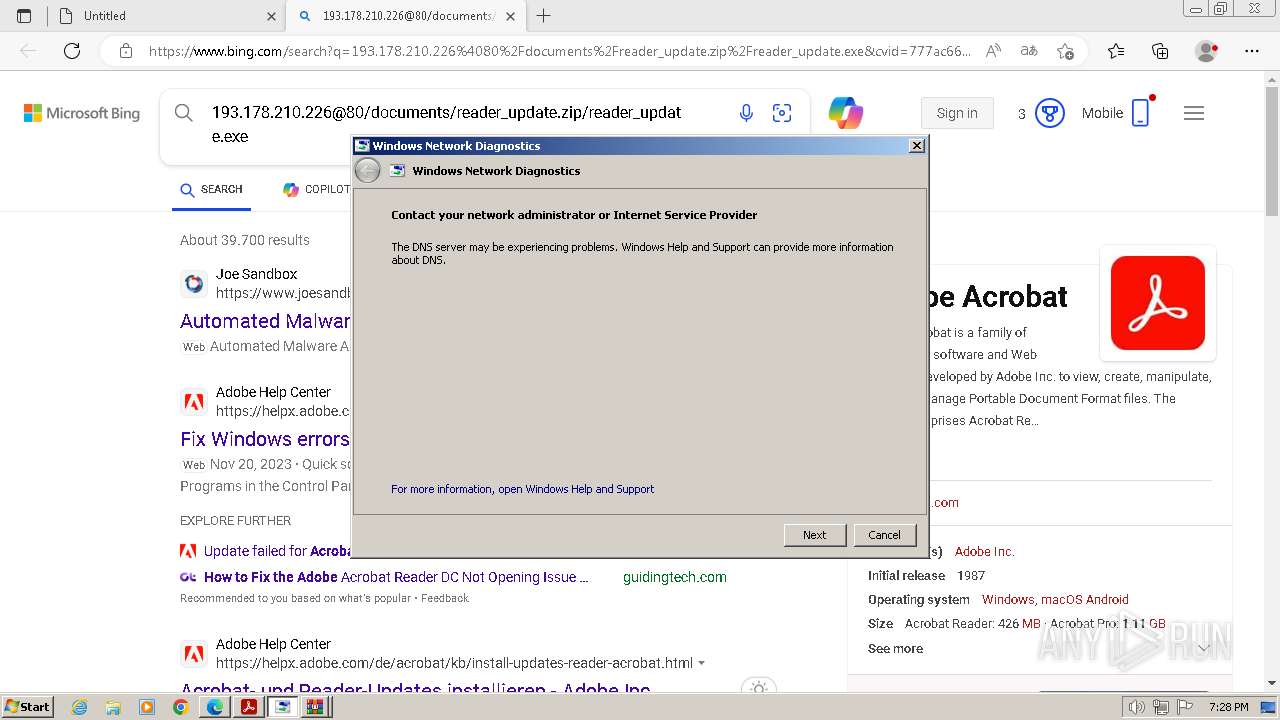1280x720 pixels.
Task: Expand dropdown arrow beside helpx.adobe.com URL
Action: (x=701, y=663)
